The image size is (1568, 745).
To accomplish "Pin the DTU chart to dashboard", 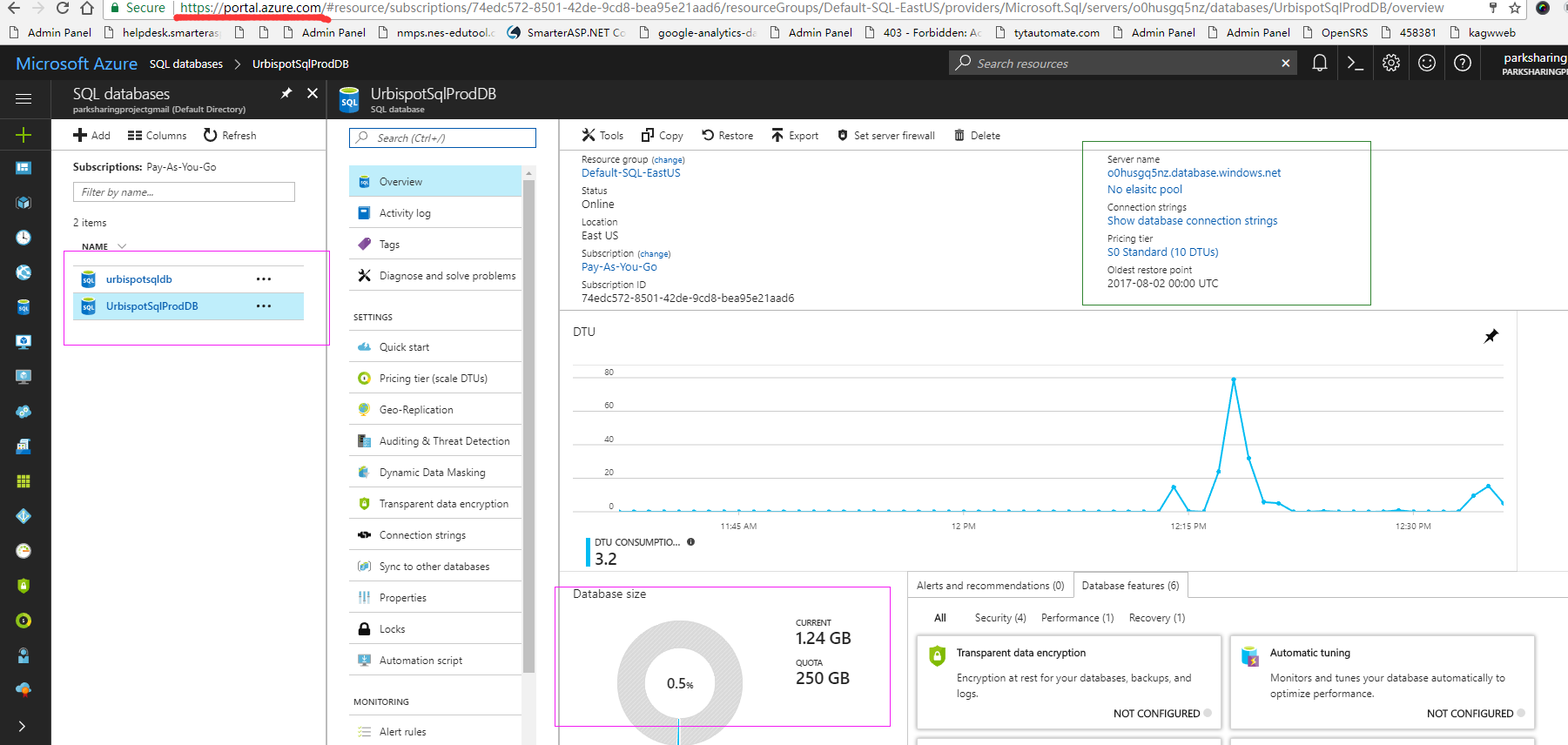I will click(1491, 336).
